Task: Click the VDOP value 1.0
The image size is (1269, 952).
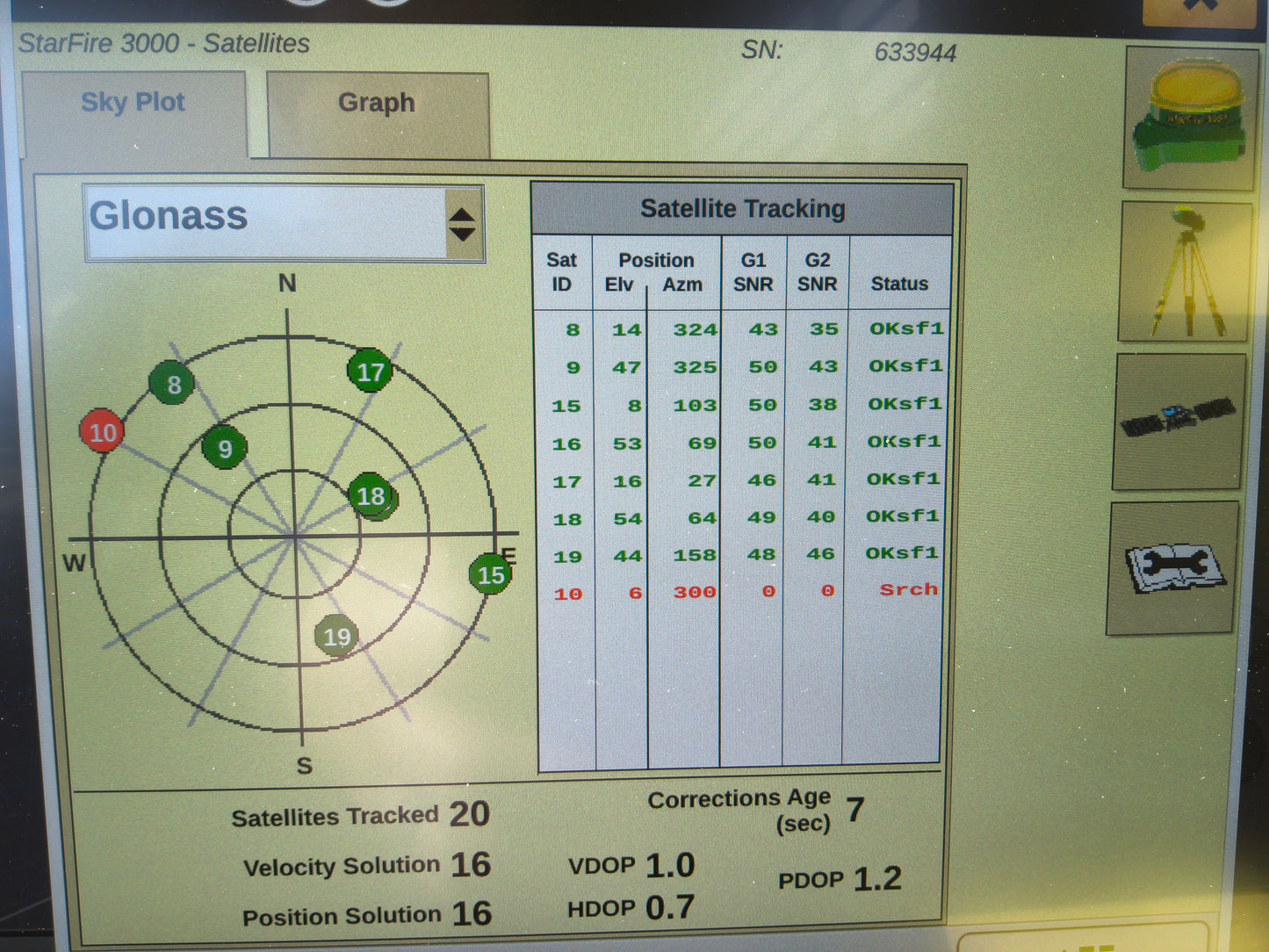Action: (x=670, y=866)
